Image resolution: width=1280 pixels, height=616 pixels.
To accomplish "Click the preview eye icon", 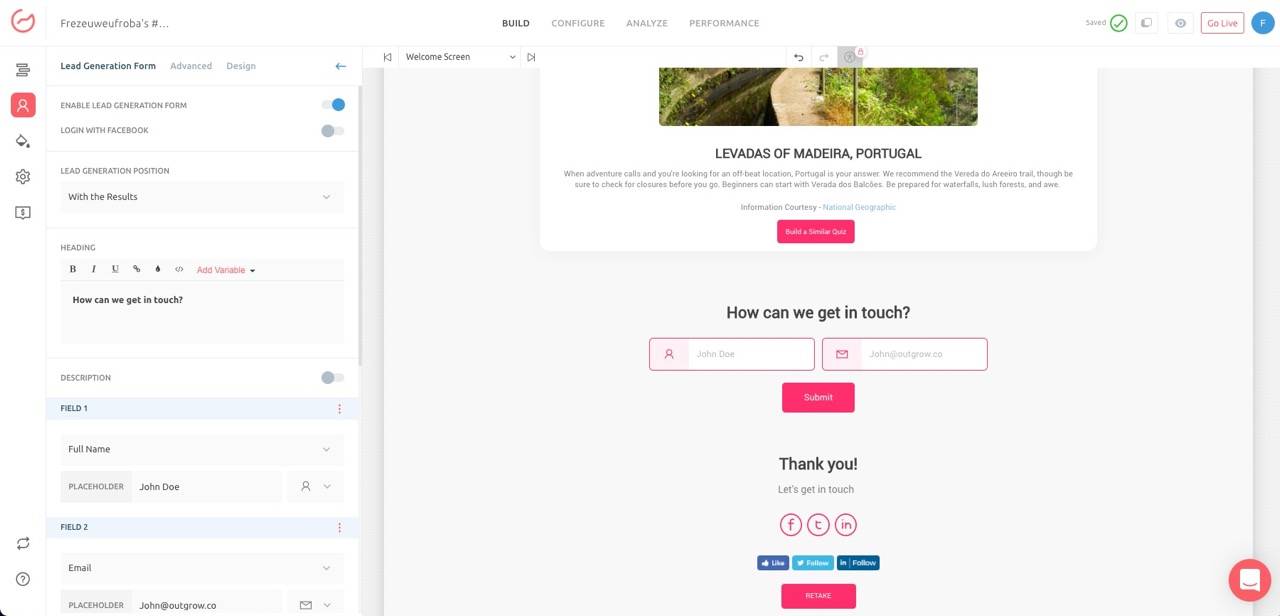I will pos(1180,23).
